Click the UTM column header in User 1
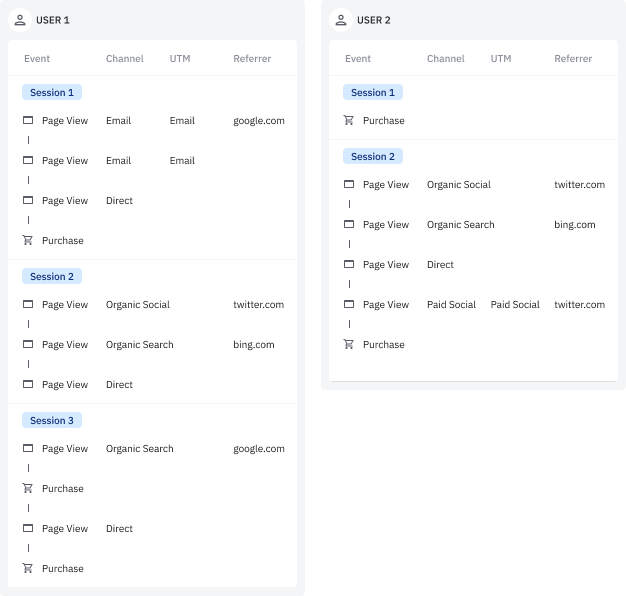This screenshot has width=626, height=596. [180, 59]
